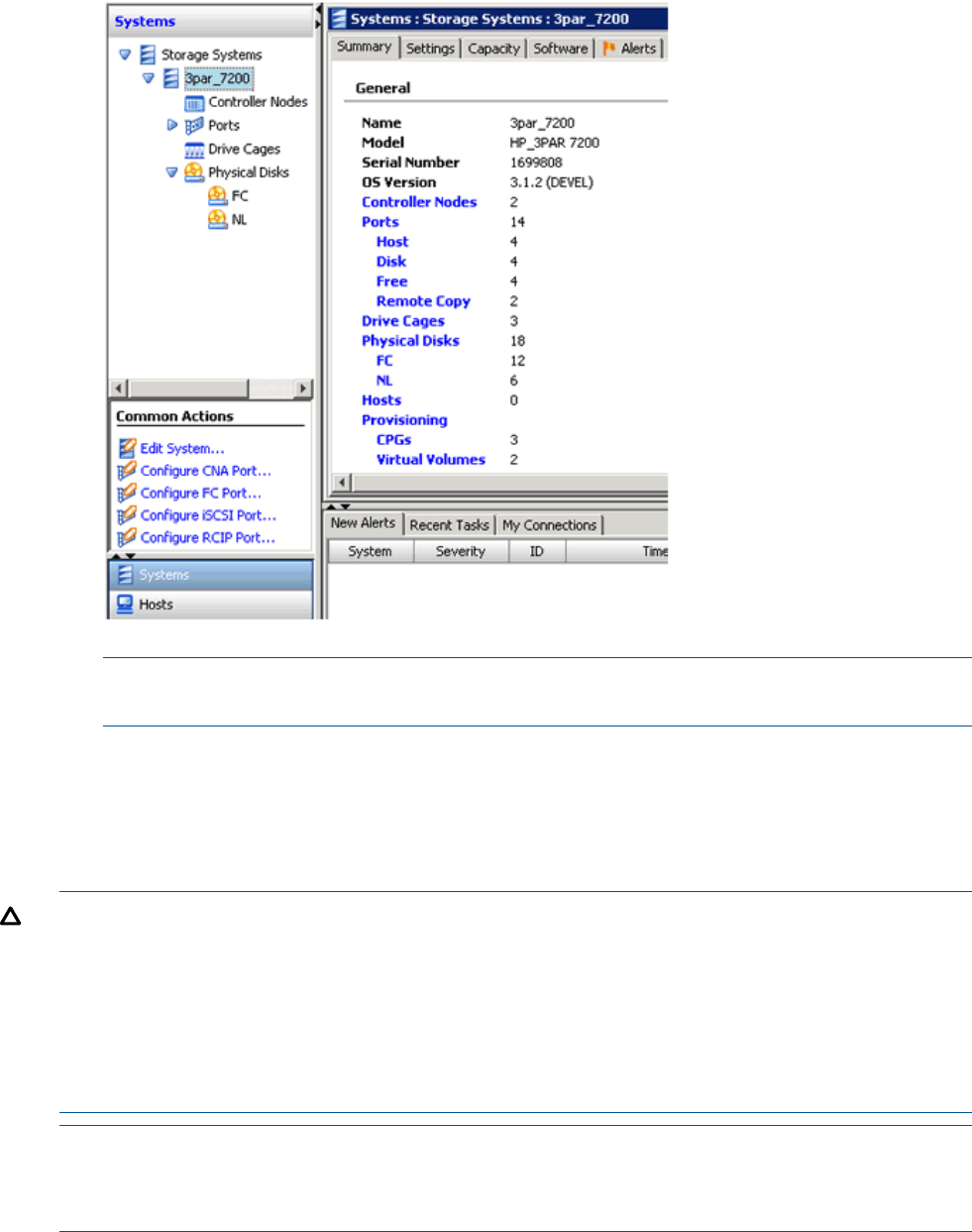972x1232 pixels.
Task: Select the New Alerts tab
Action: point(364,523)
